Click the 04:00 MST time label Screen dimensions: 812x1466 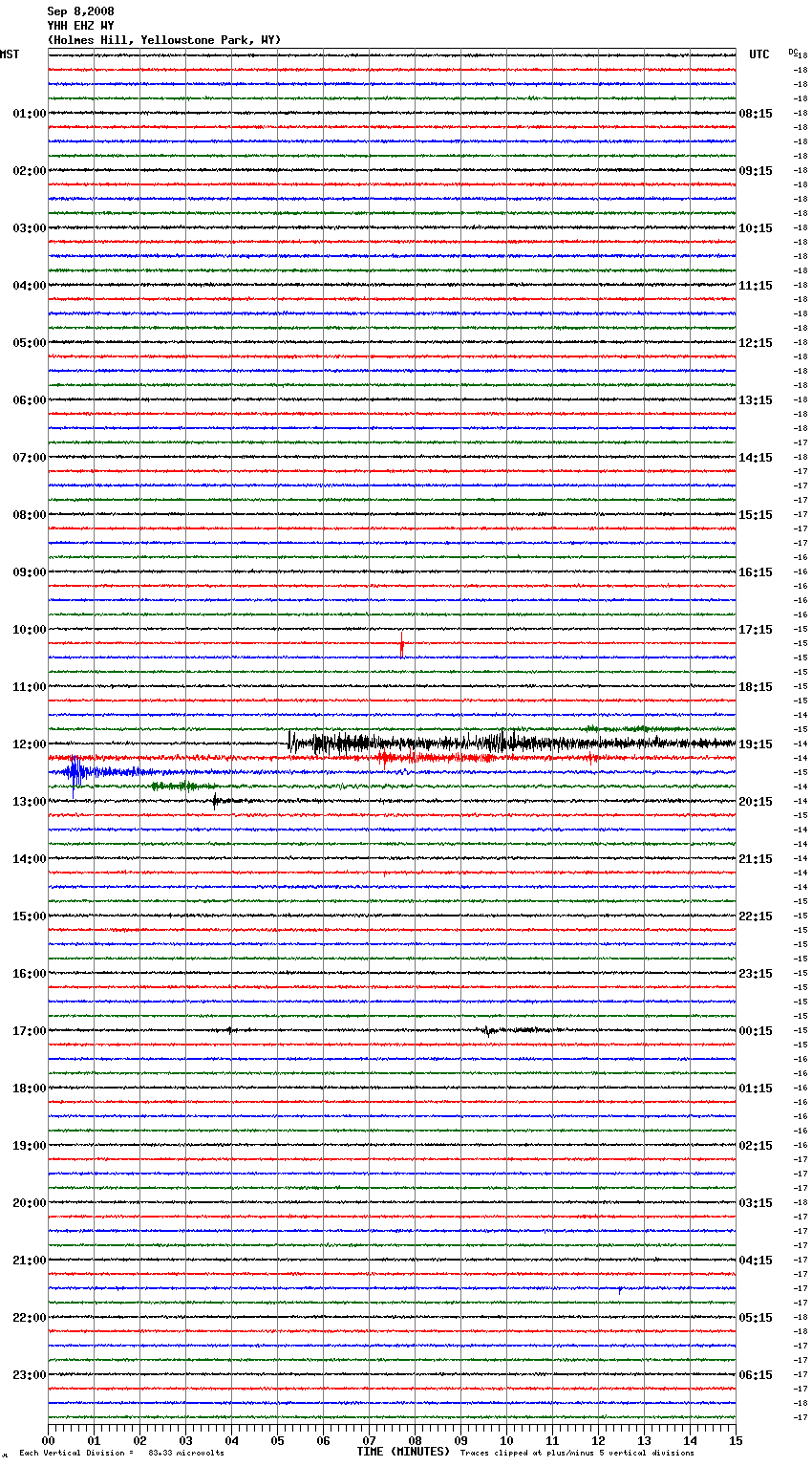tap(29, 286)
